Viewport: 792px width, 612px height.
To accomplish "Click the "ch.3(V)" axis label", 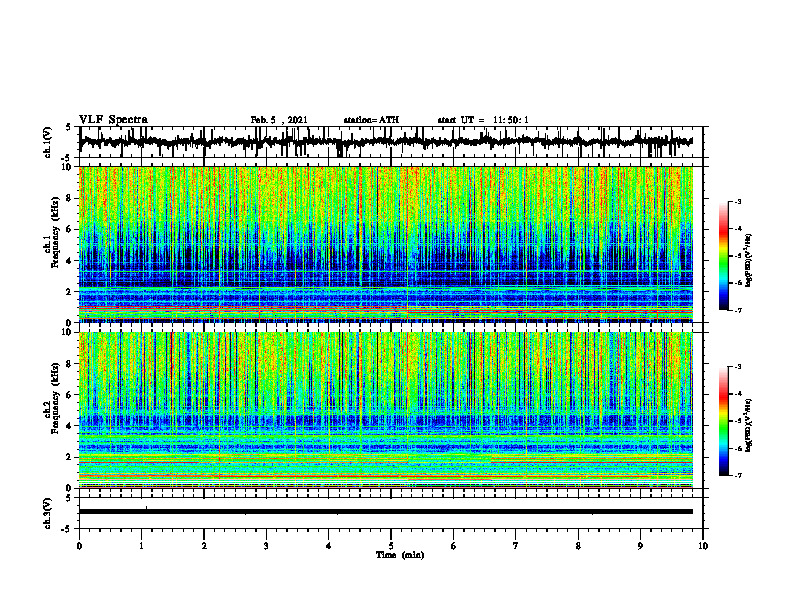I will [48, 513].
